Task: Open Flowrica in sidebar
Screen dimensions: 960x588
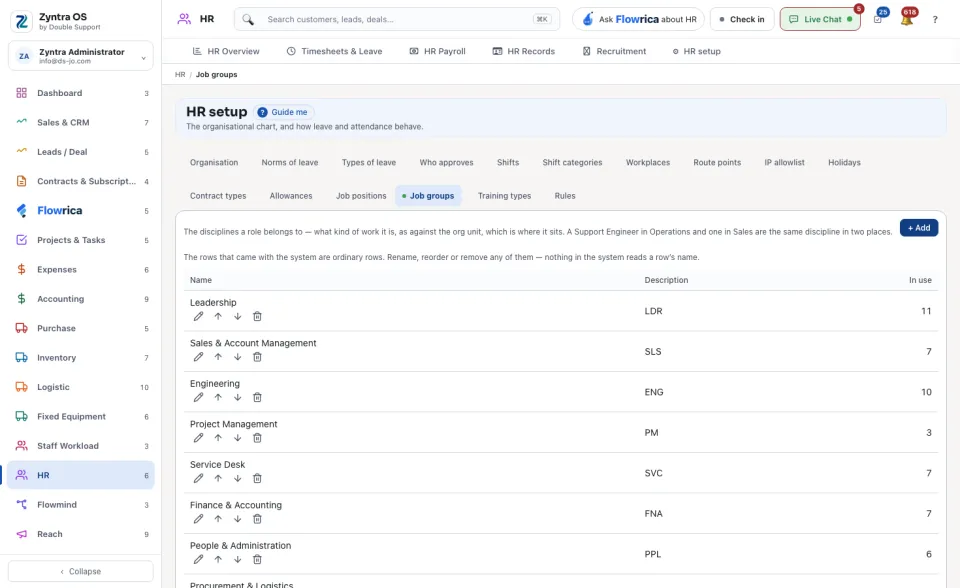Action: (81, 211)
